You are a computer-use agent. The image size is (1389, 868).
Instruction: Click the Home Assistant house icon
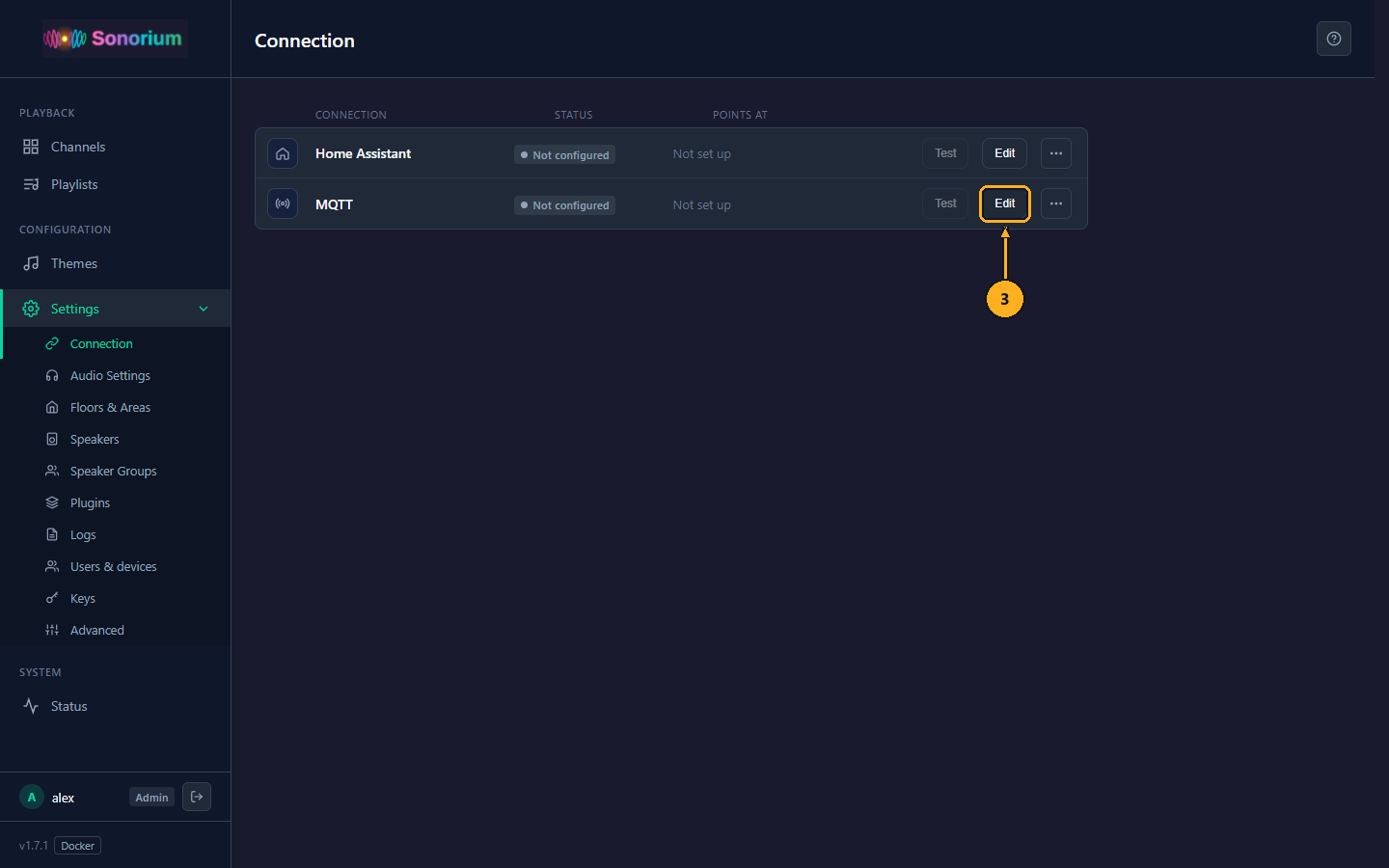pyautogui.click(x=283, y=153)
